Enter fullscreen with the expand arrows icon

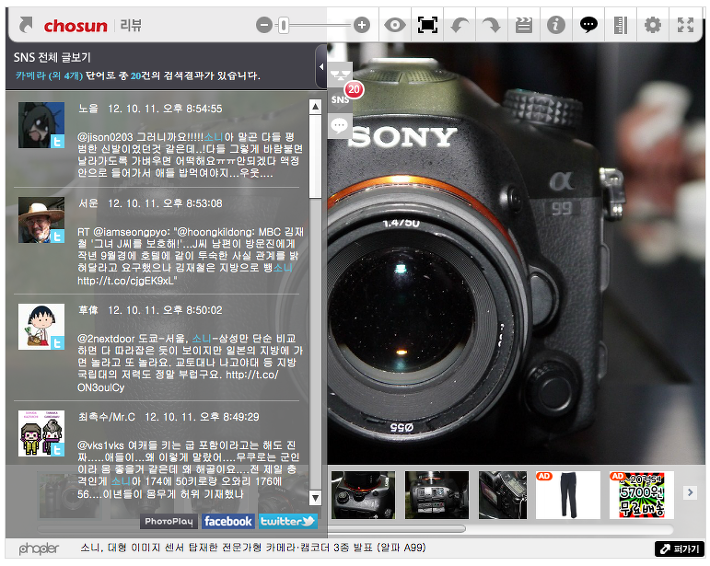[686, 25]
